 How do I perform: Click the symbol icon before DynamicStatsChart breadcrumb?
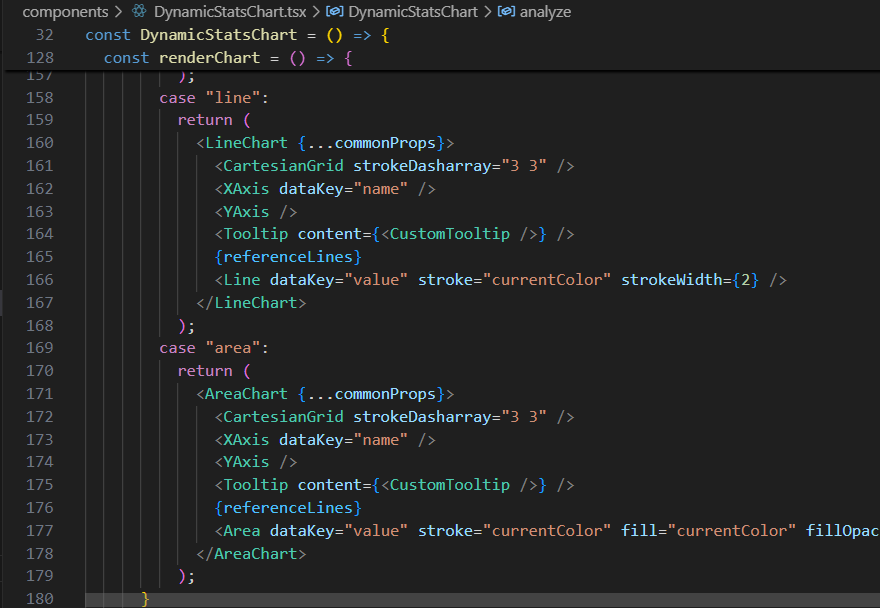click(x=334, y=11)
